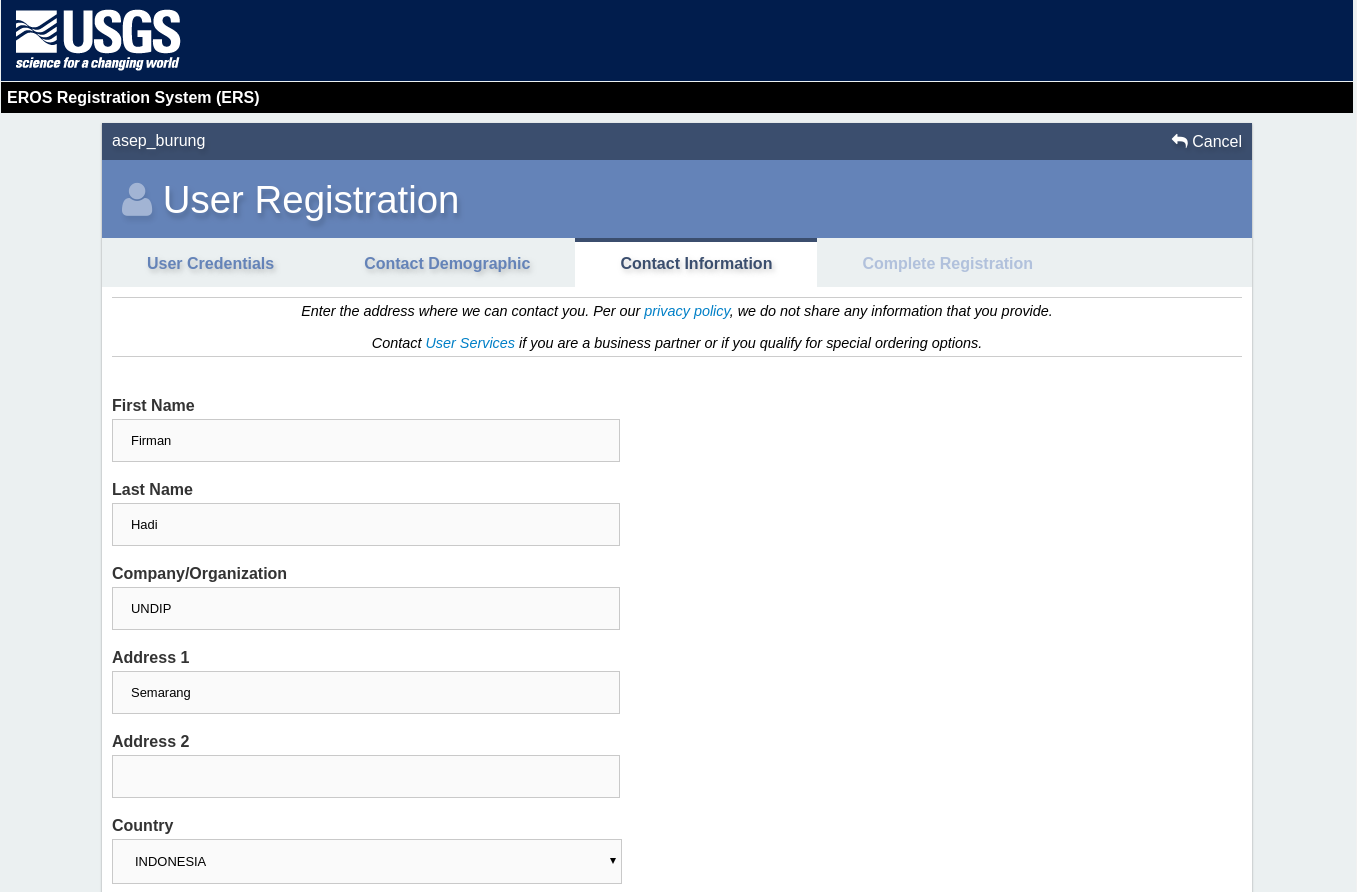Click the USGS logo

[x=98, y=40]
